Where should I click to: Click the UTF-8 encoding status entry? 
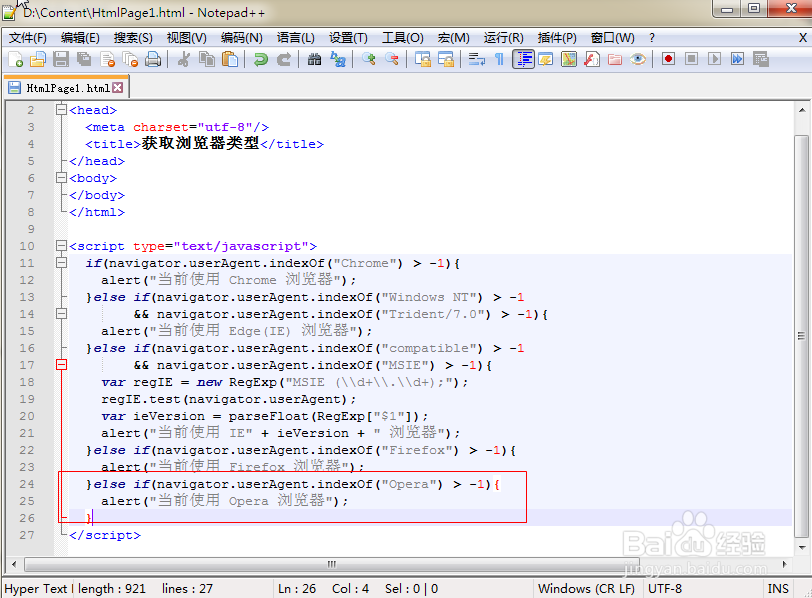665,589
